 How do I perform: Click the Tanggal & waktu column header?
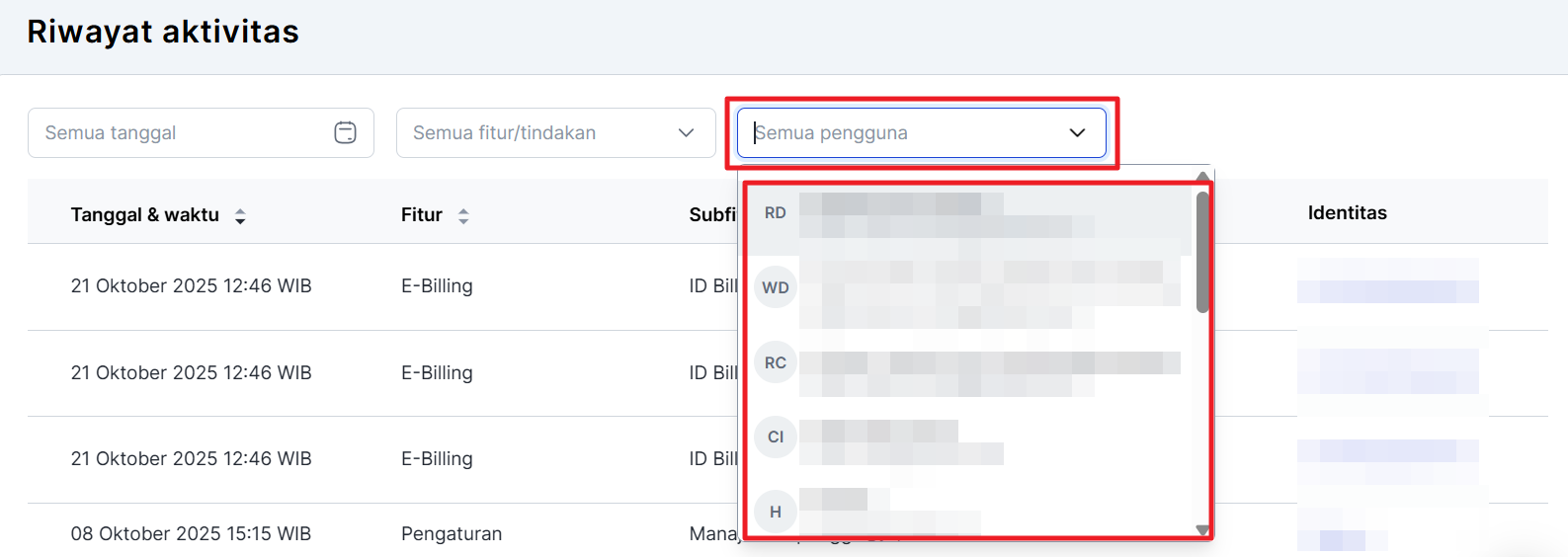(x=145, y=215)
